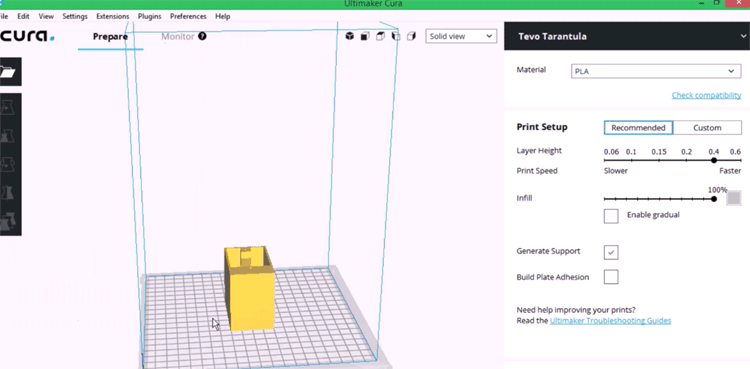Expand the Tevo Tarantula printer selector

(627, 36)
